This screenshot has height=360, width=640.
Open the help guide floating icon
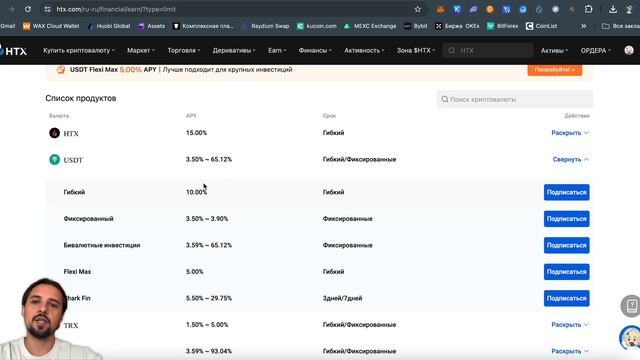[631, 306]
